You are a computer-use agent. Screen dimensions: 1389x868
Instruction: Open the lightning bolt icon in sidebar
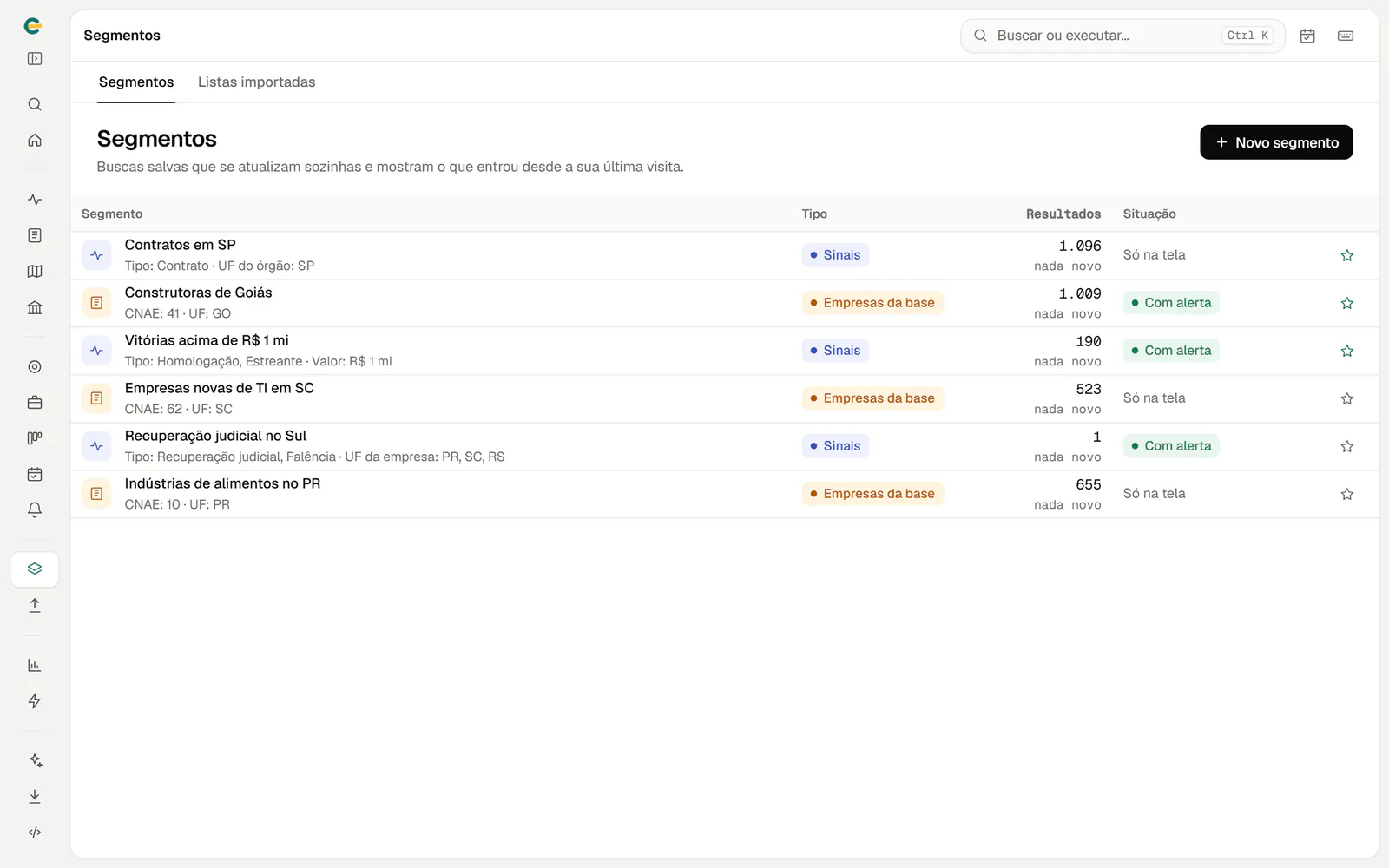(x=35, y=701)
